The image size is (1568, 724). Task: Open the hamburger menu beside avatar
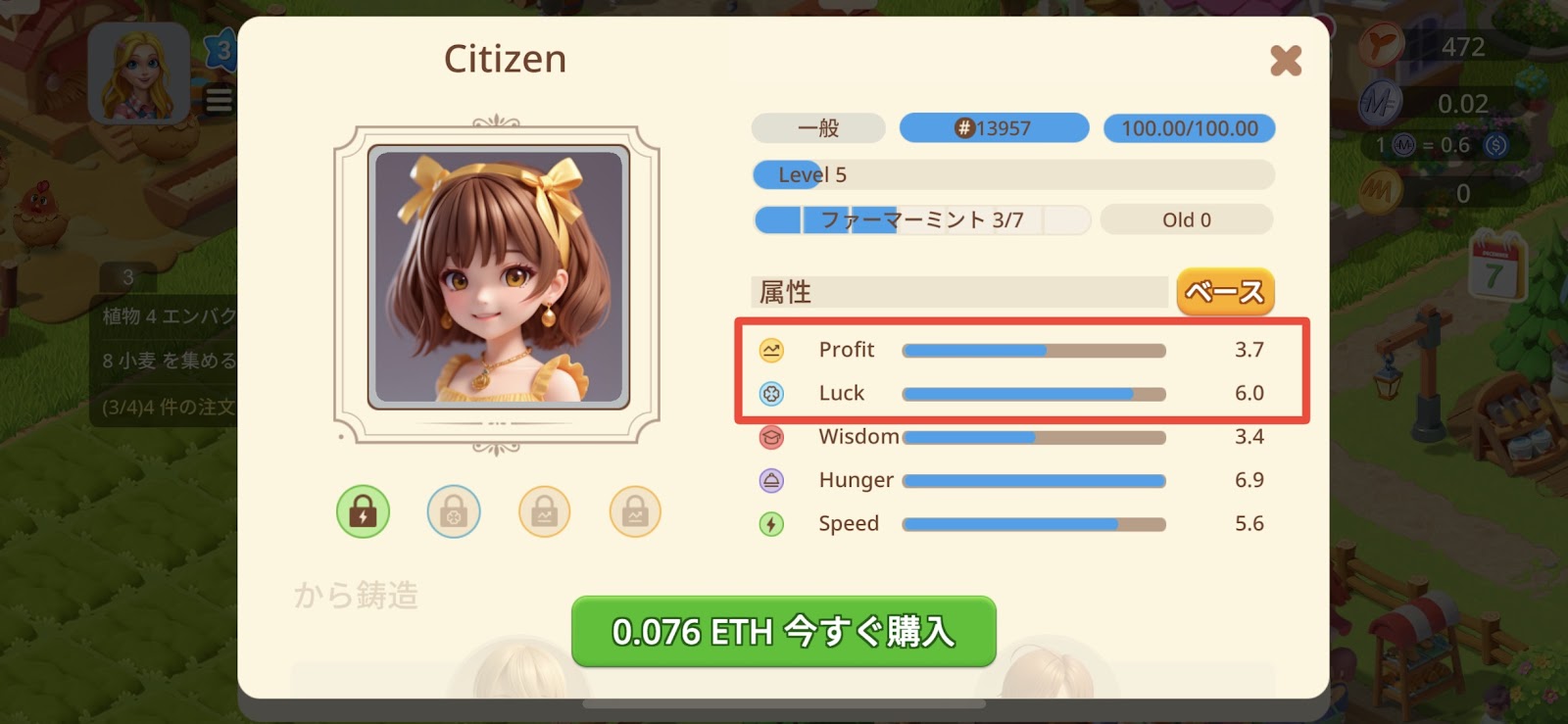point(219,100)
